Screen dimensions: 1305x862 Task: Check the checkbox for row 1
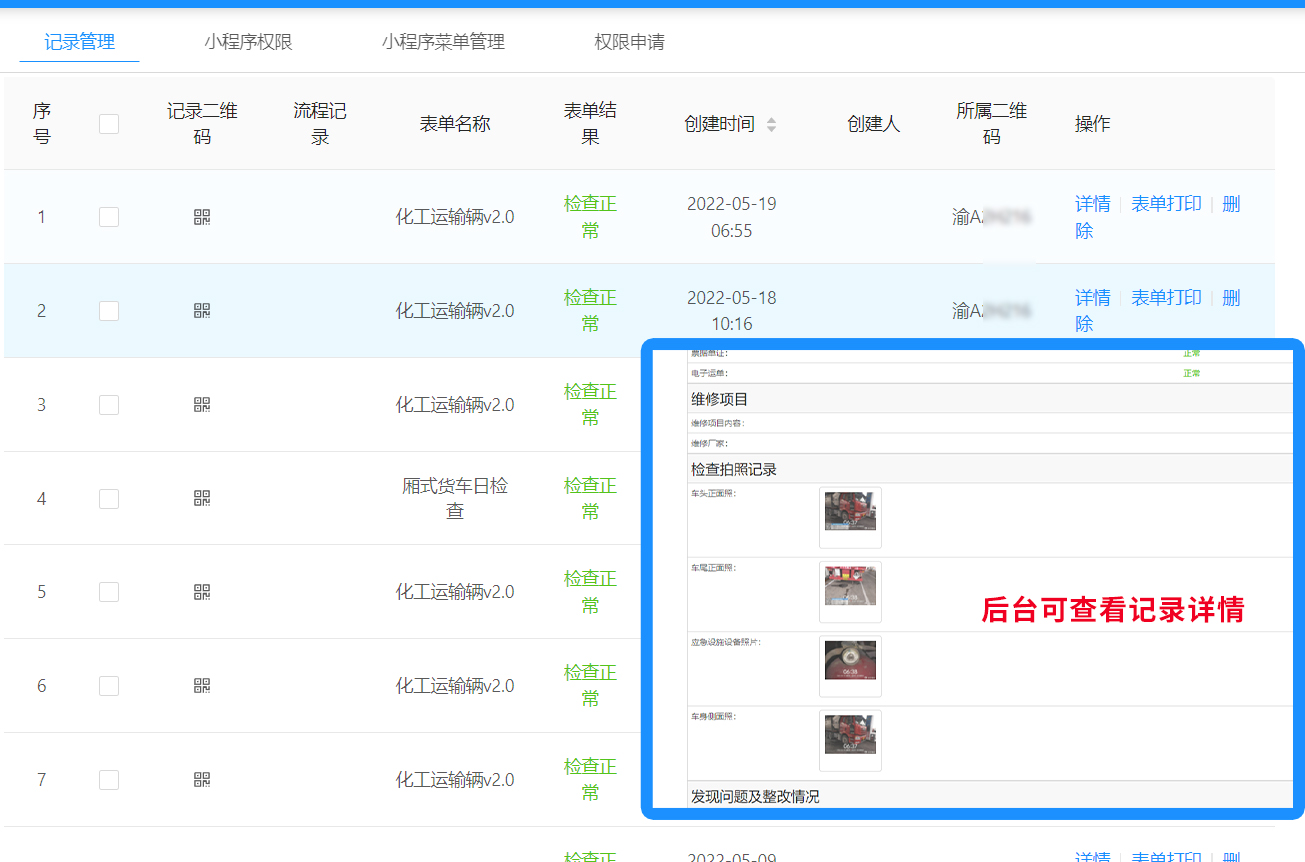point(109,217)
